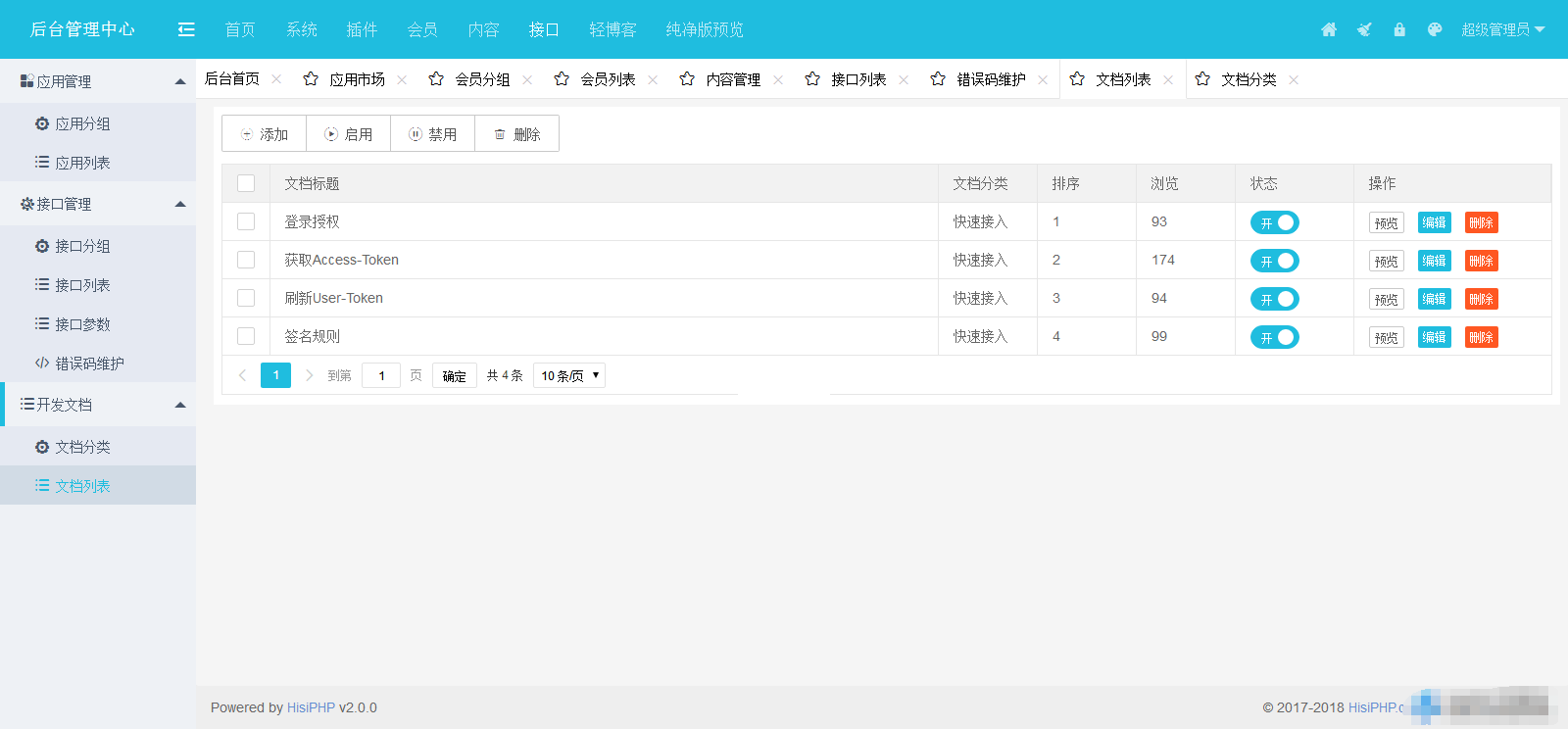Open the 轻博客 top menu
This screenshot has height=729, width=1568.
[612, 29]
